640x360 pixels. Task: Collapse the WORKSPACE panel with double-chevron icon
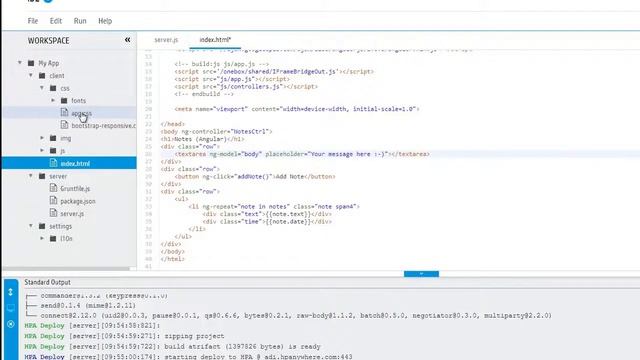coord(127,40)
